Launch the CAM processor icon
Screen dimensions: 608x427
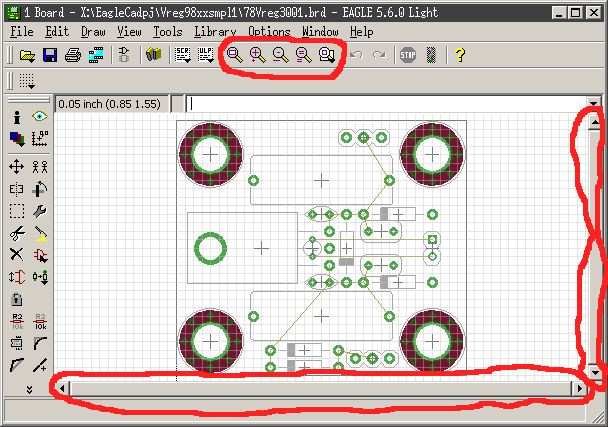click(x=96, y=55)
